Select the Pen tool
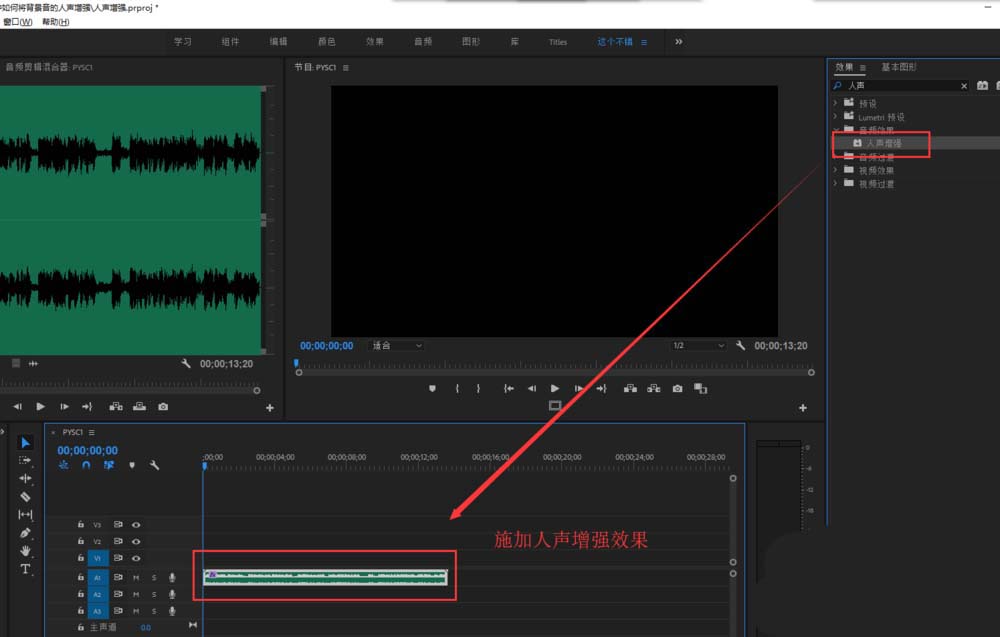Screen dimensions: 1000x637 25,532
